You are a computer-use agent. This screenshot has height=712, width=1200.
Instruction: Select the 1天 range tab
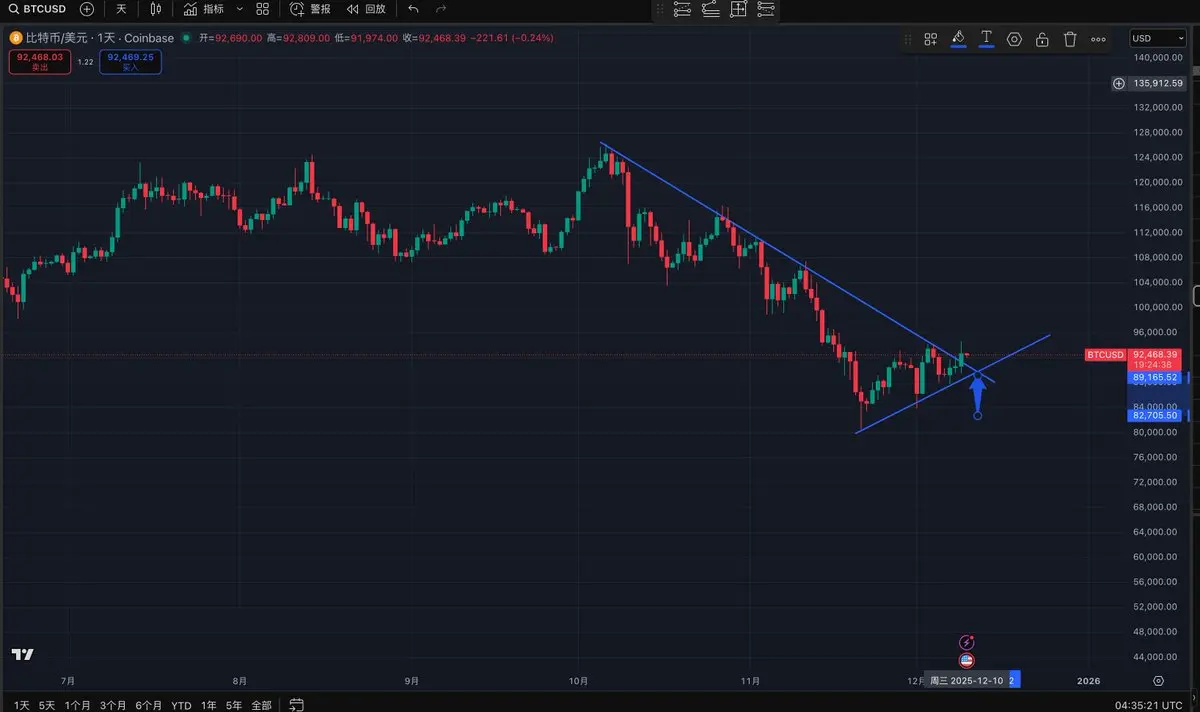[x=21, y=705]
